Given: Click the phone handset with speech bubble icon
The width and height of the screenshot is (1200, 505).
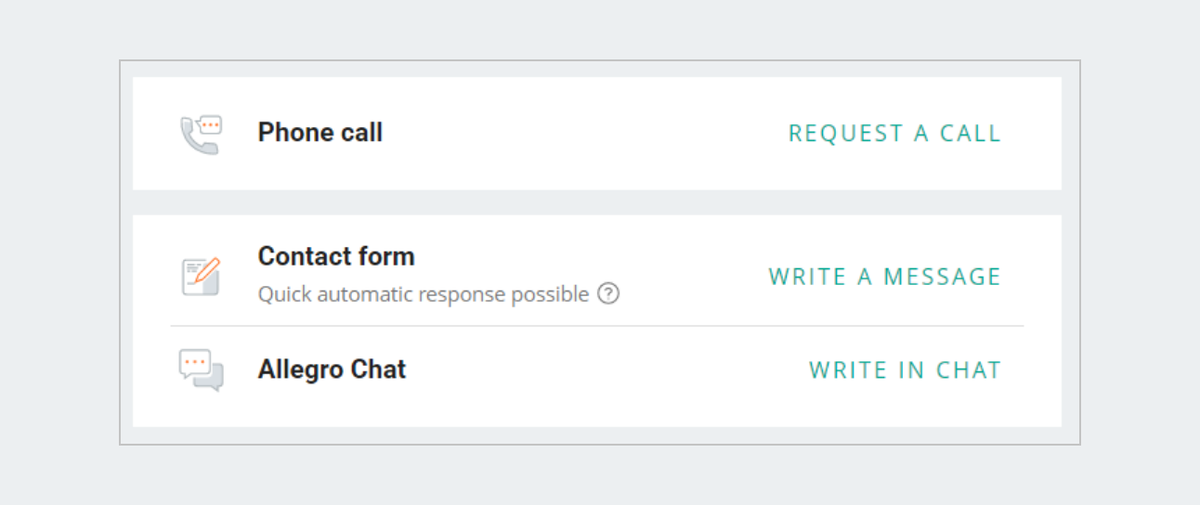Looking at the screenshot, I should click(x=200, y=134).
